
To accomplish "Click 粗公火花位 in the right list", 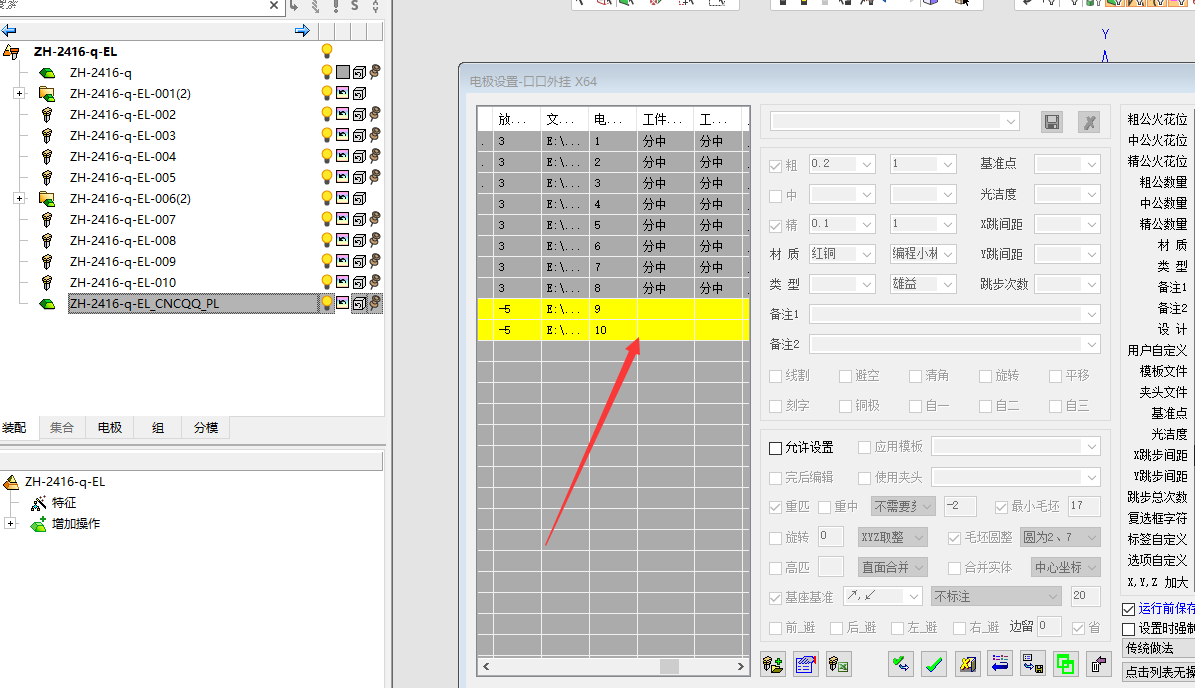I will [1157, 120].
